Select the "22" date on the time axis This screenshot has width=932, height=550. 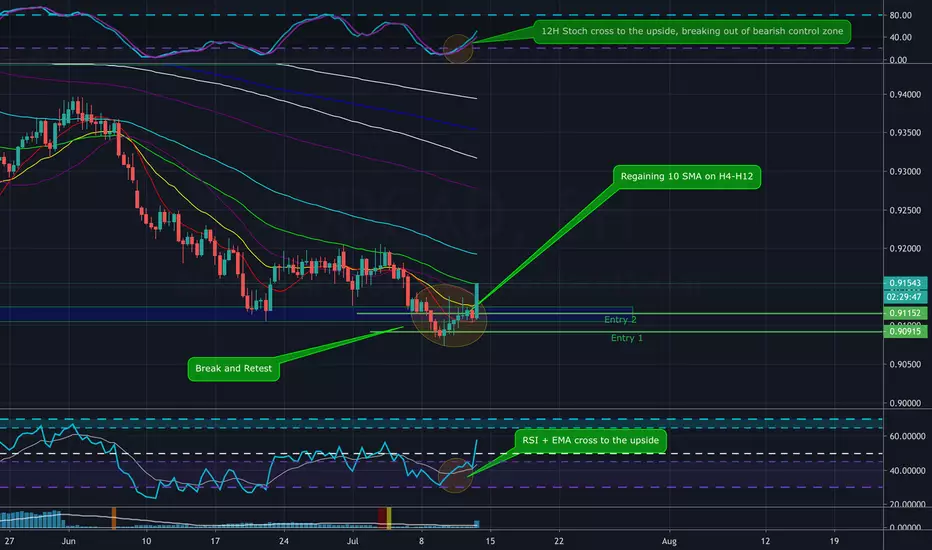coord(559,541)
